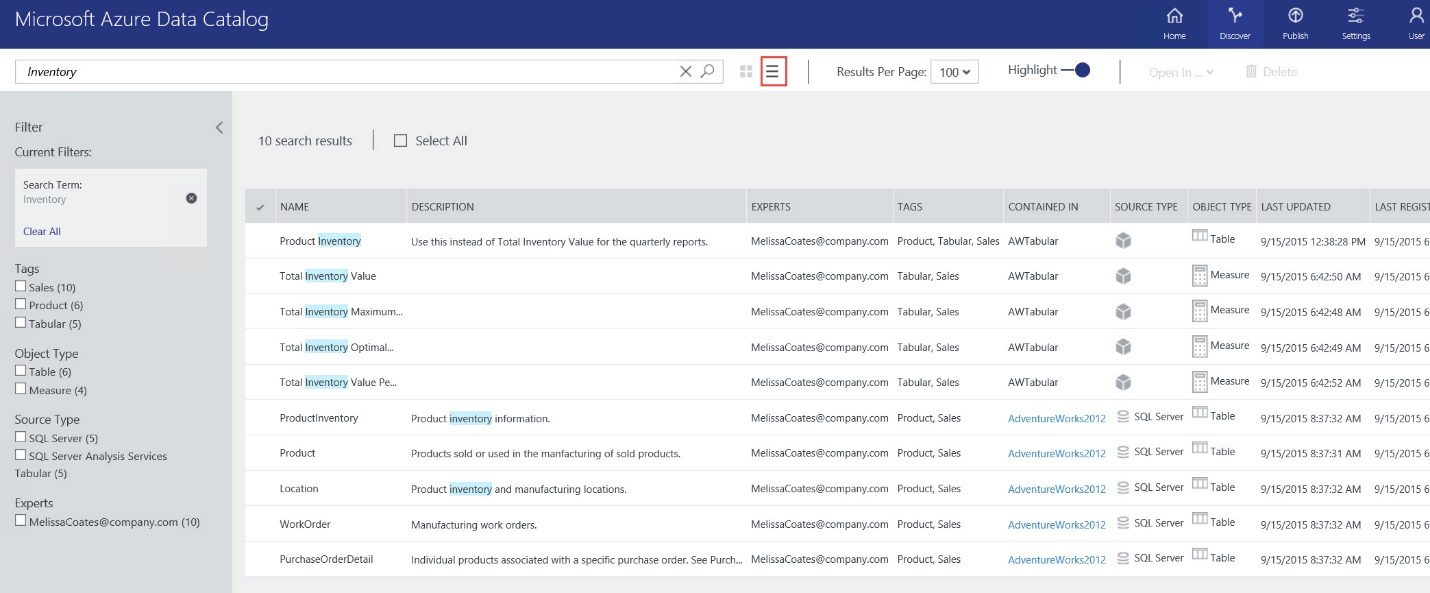Screen dimensions: 1430x593
Task: Go to Home in top navigation
Action: [1174, 24]
